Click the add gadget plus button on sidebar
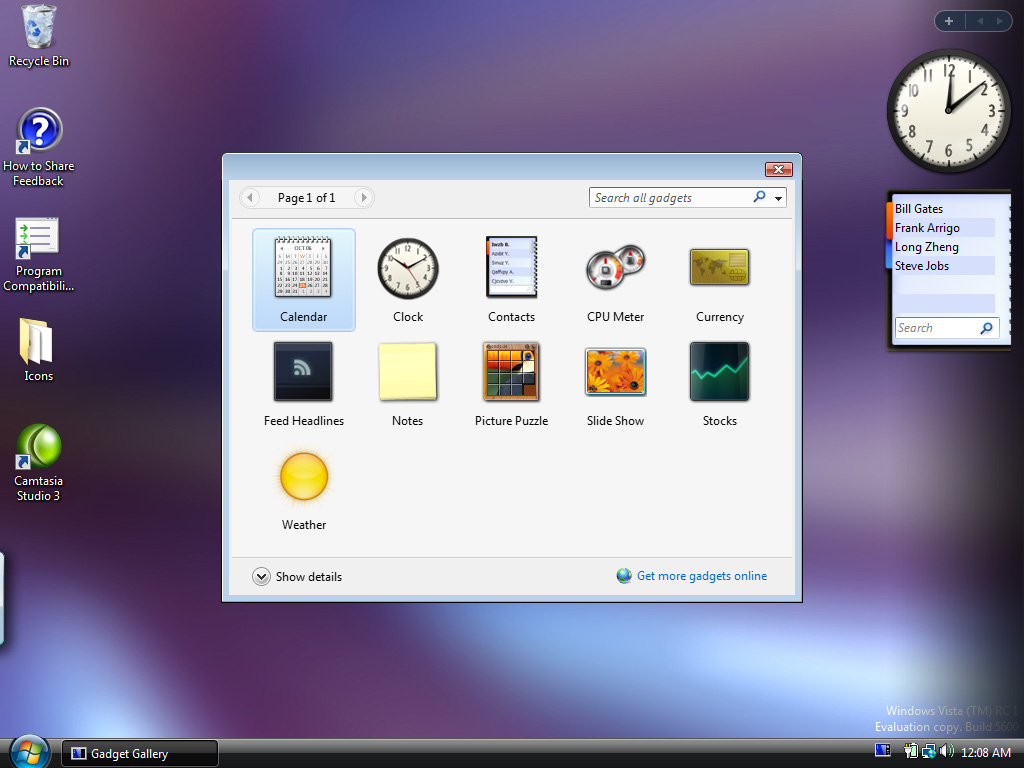1024x768 pixels. coord(948,20)
